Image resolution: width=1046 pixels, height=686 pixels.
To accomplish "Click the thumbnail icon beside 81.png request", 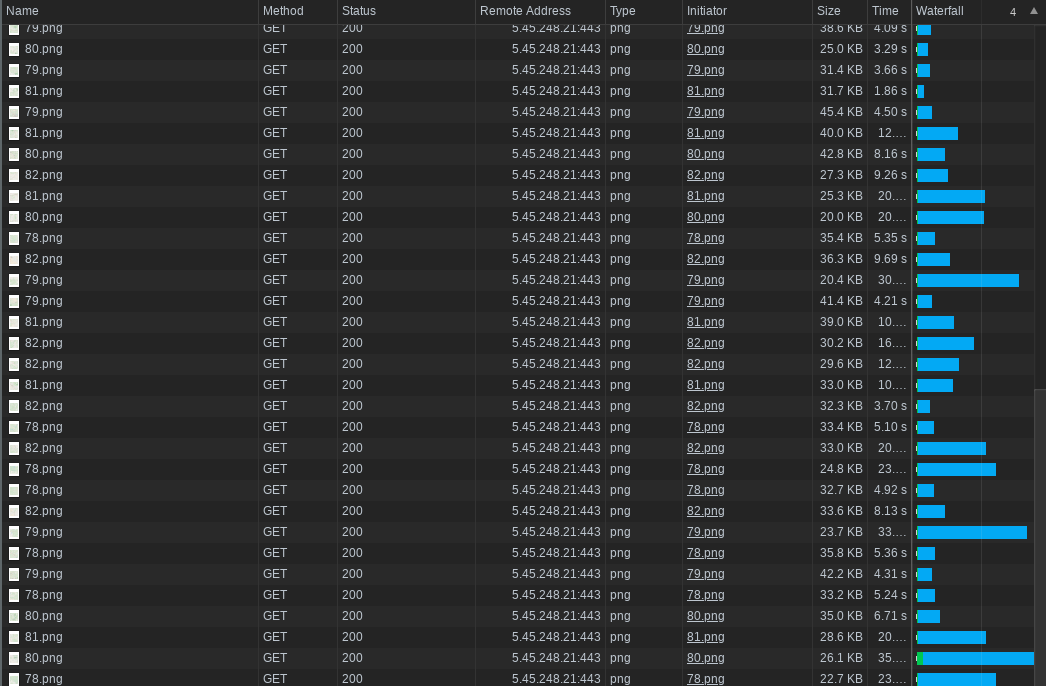I will (x=13, y=91).
